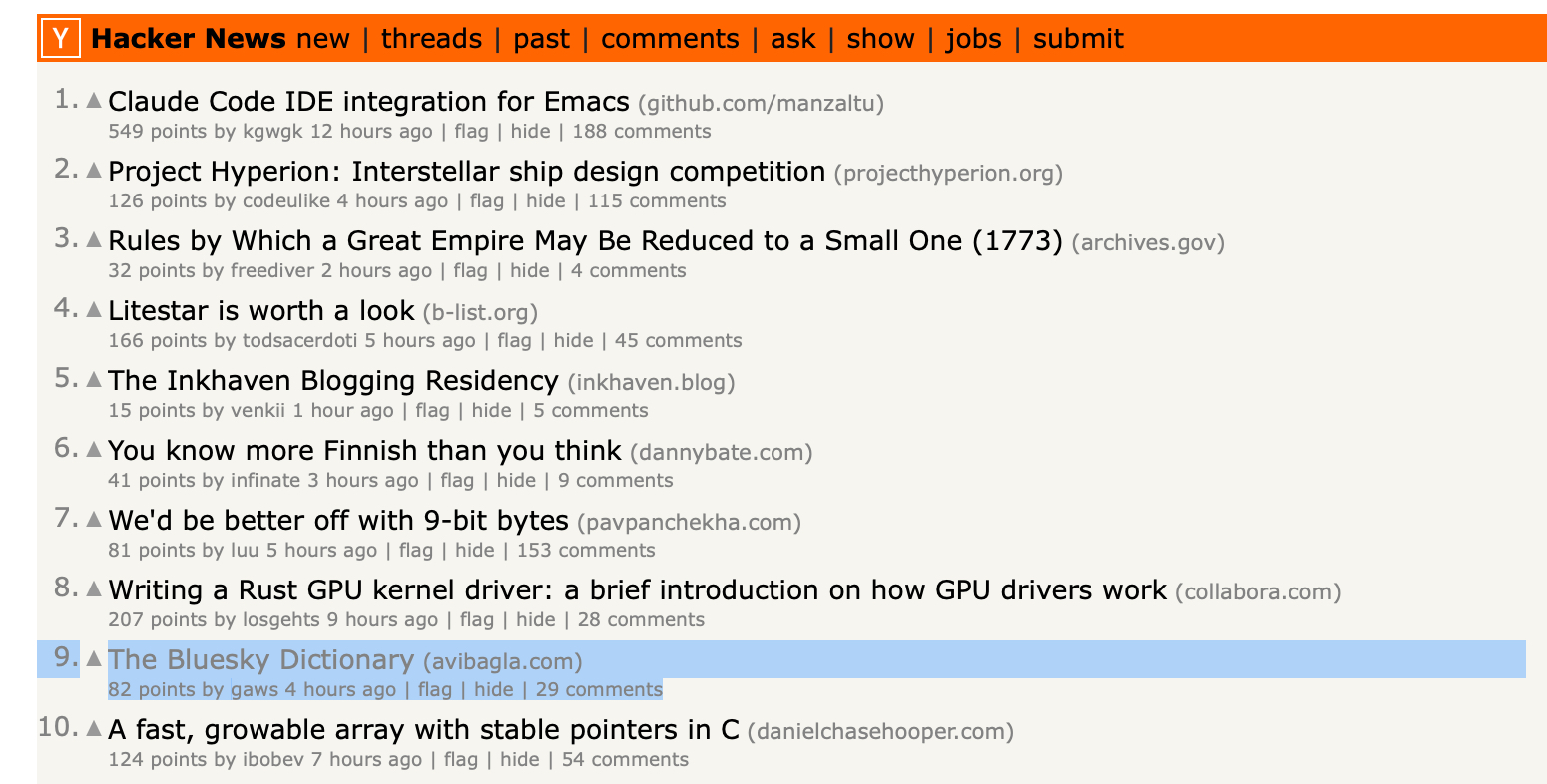View user todsacerdoti's profile
The width and height of the screenshot is (1547, 784).
[x=300, y=341]
